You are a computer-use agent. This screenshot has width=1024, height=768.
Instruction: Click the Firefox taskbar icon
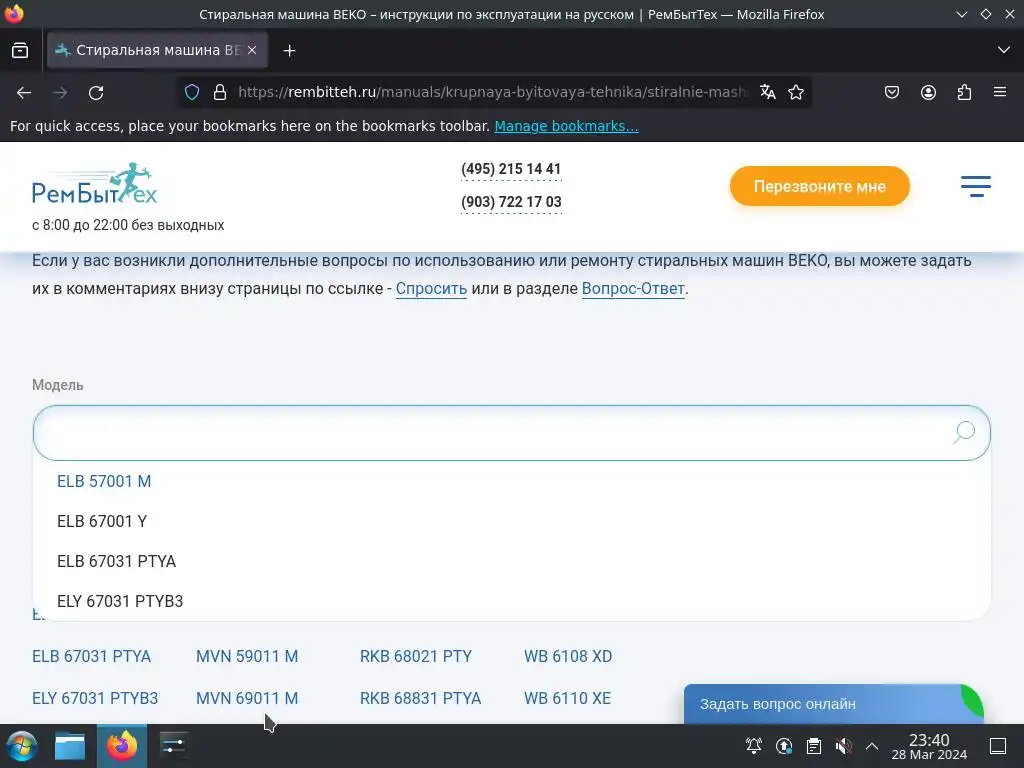click(x=122, y=746)
